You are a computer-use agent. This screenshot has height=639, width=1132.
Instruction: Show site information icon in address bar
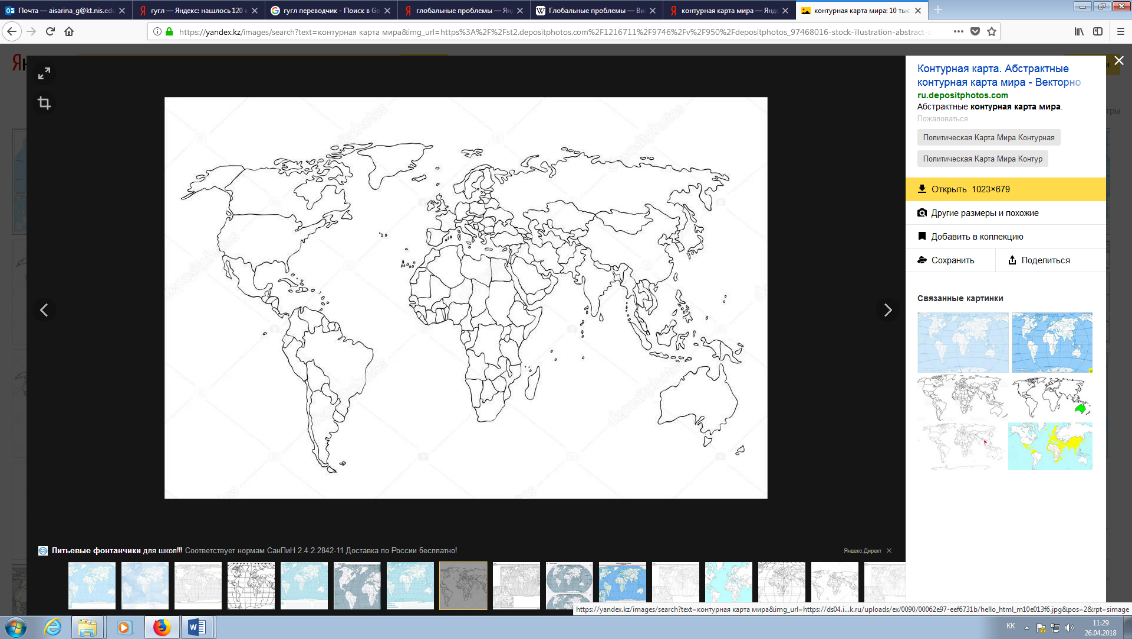(157, 31)
